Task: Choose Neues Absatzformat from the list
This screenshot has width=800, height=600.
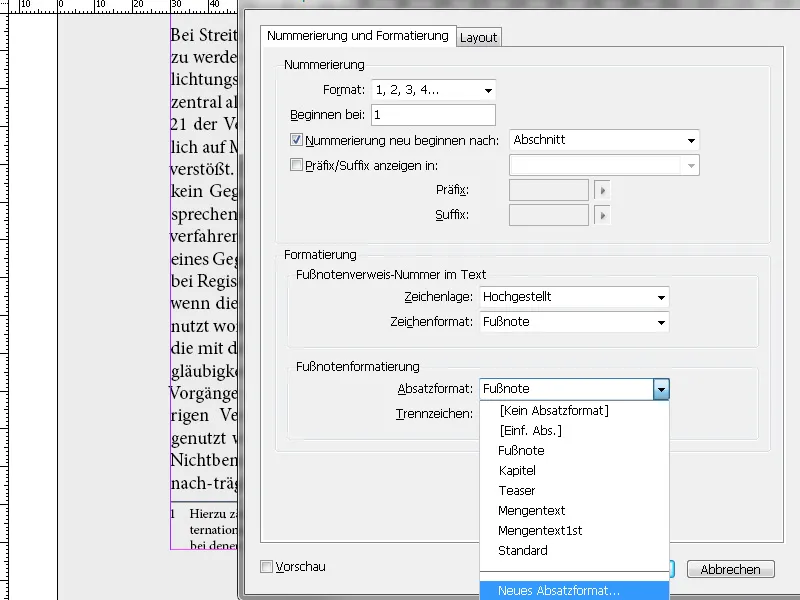Action: click(x=560, y=591)
